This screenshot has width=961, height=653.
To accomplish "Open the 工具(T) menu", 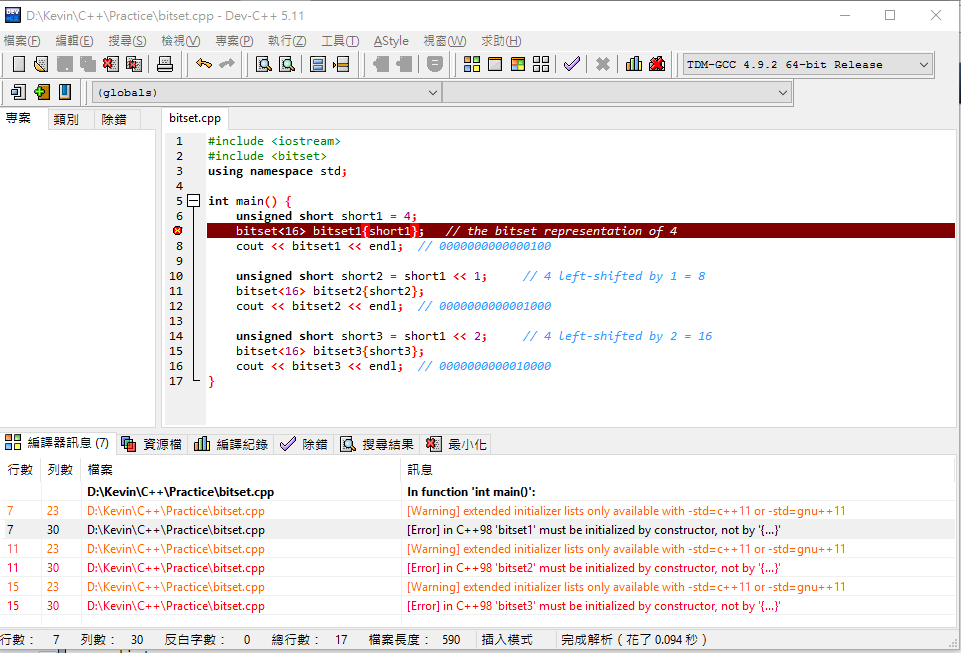I will click(340, 41).
